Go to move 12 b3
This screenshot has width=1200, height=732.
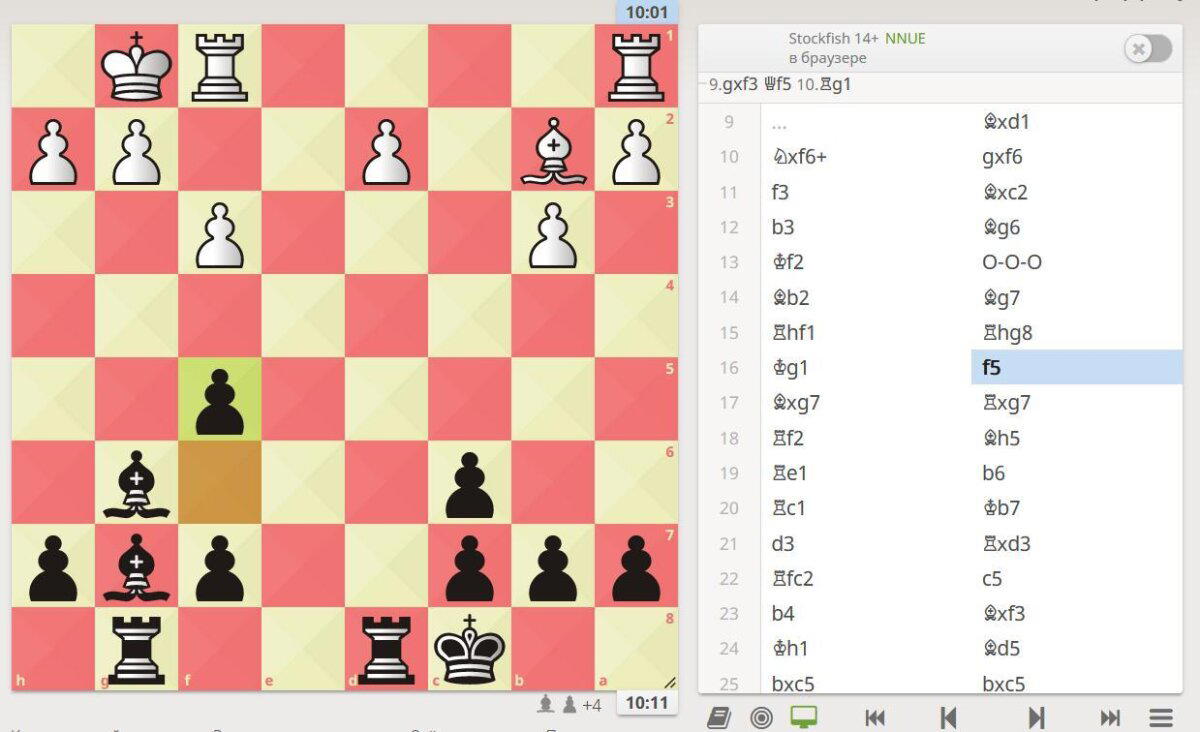(x=865, y=227)
